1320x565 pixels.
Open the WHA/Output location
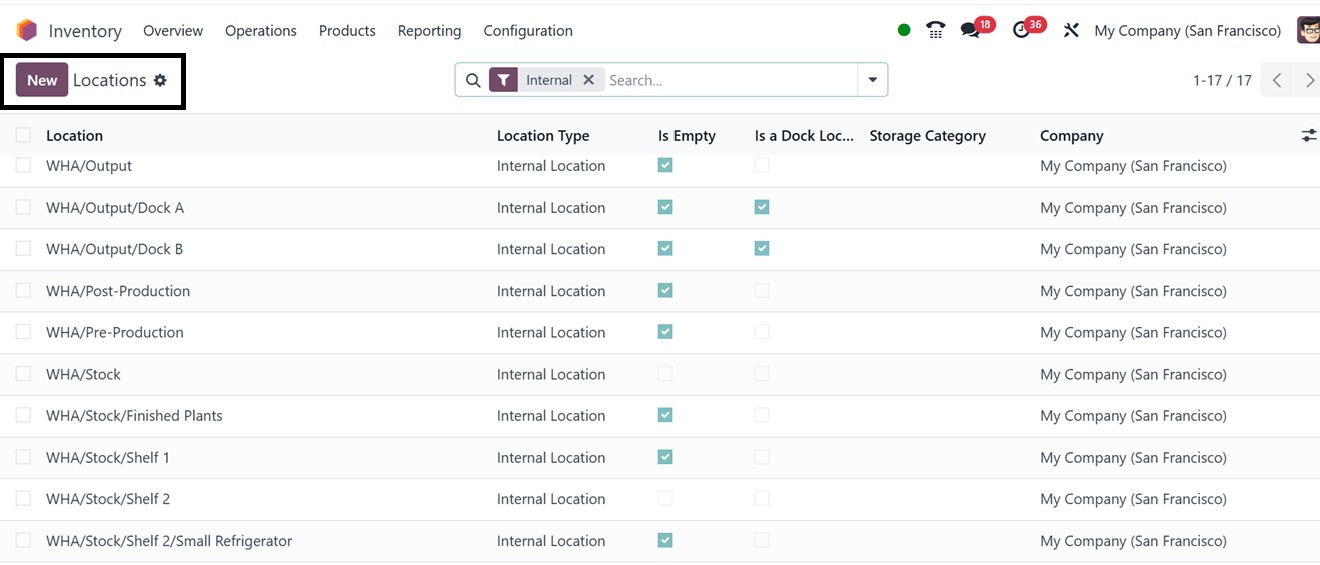(89, 166)
